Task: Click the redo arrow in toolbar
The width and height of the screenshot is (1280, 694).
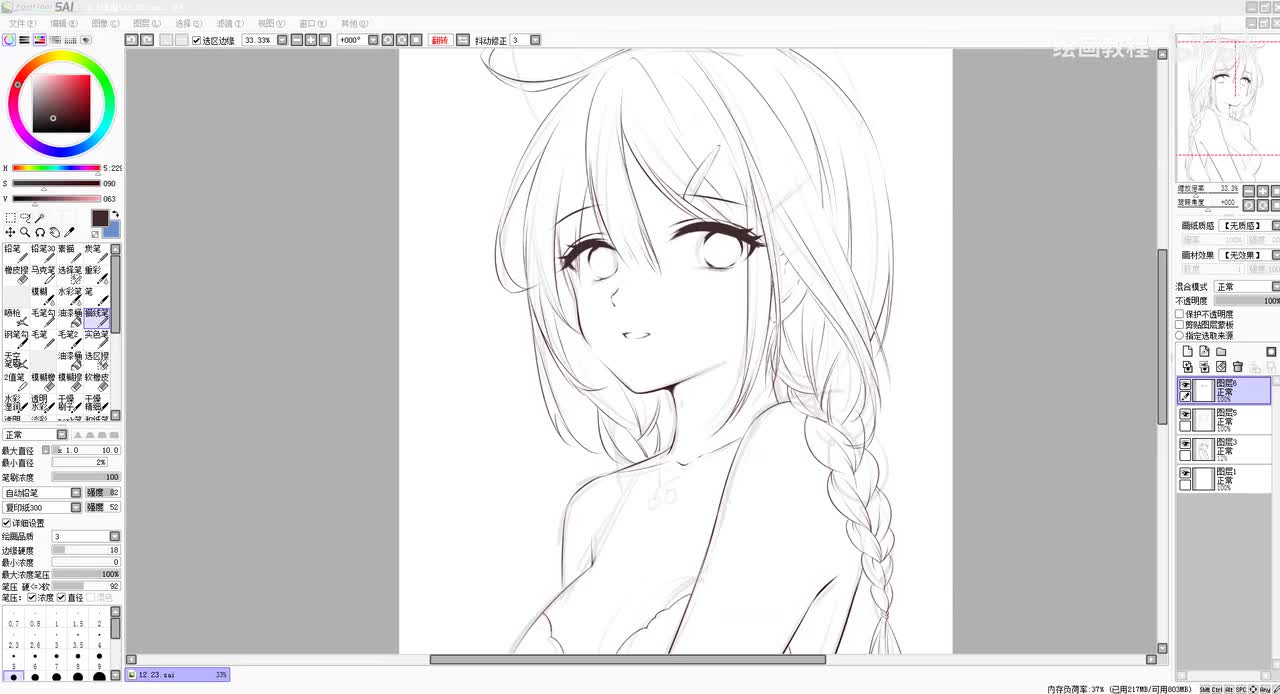Action: click(147, 40)
